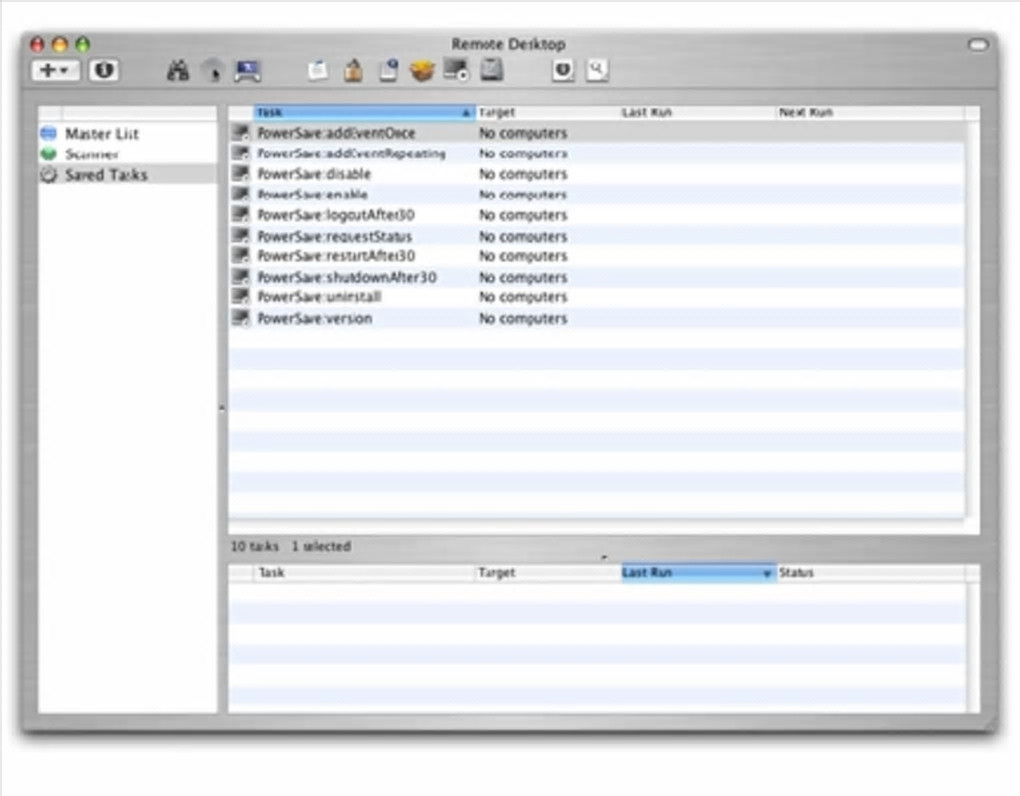The height and width of the screenshot is (796, 1020).
Task: Sort by the Next Run column header
Action: [x=871, y=113]
